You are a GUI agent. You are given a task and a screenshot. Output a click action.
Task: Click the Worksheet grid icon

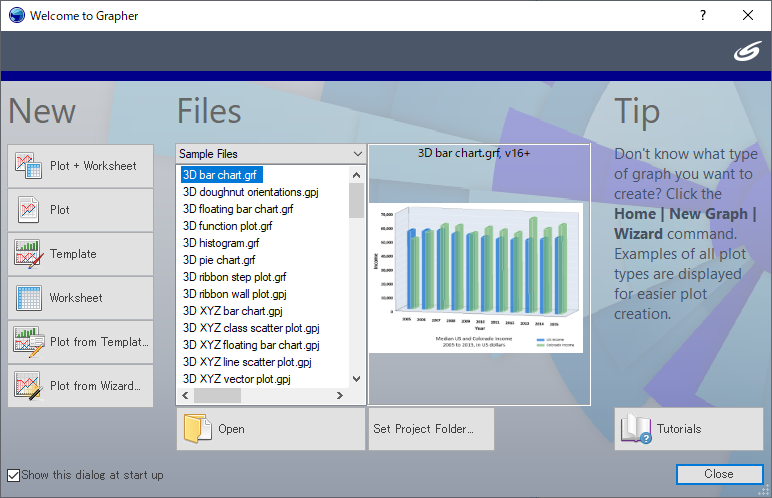pos(29,298)
